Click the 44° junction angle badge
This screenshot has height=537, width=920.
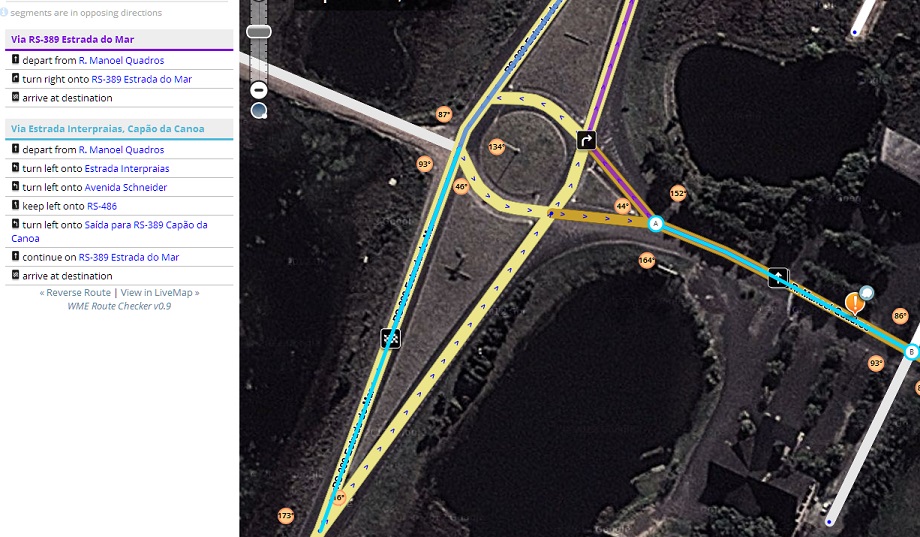(623, 206)
